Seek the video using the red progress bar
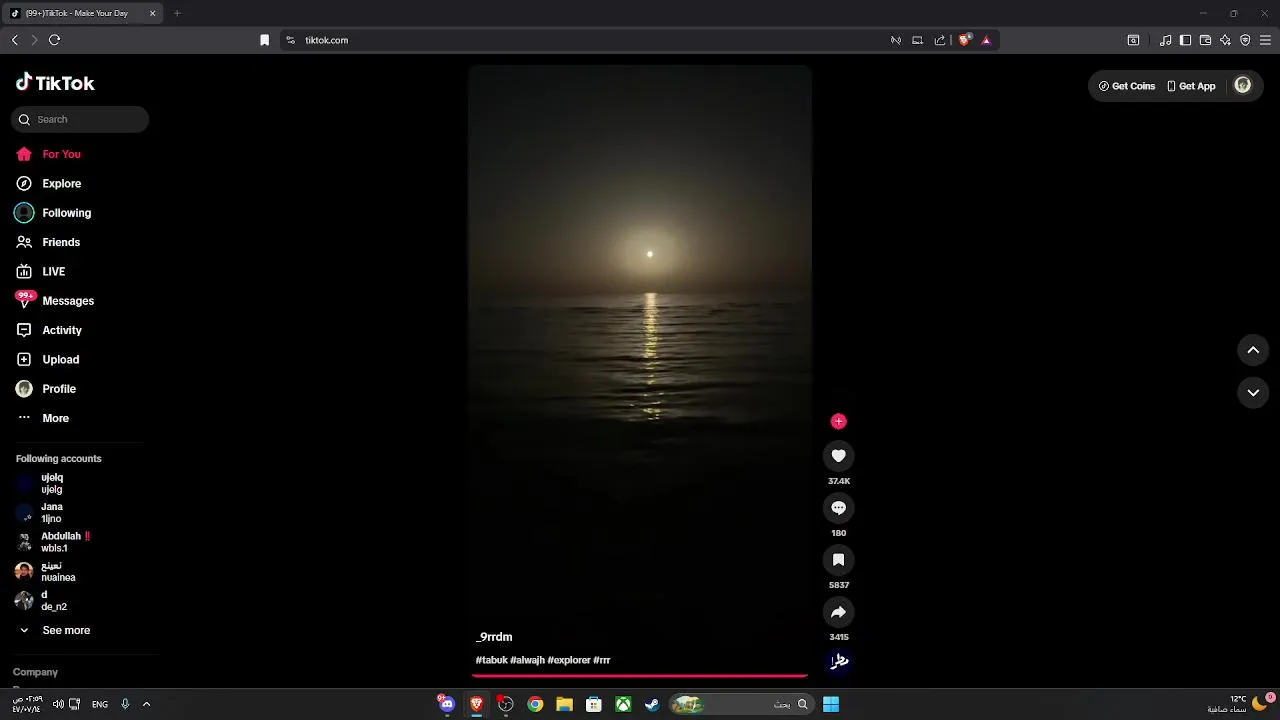This screenshot has width=1280, height=720. pos(640,676)
